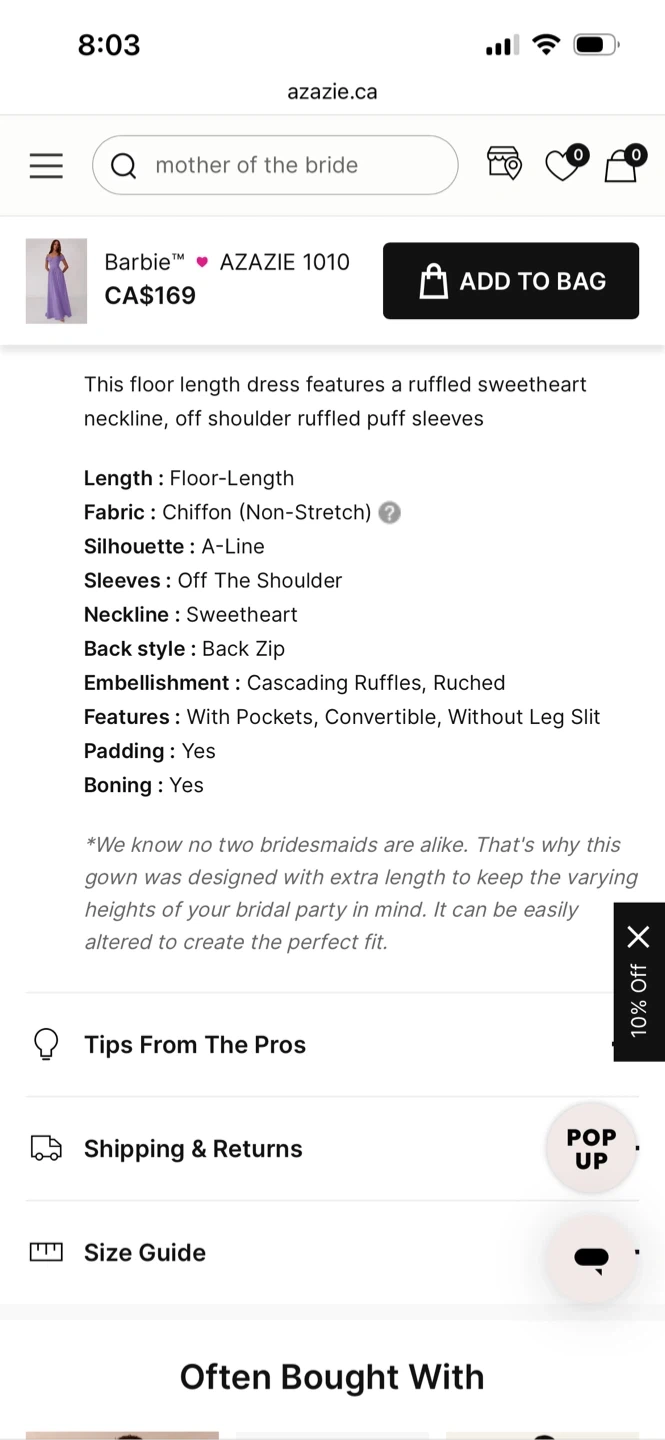Screen dimensions: 665x1440
Task: Open the live chat bubble
Action: coord(591,1258)
